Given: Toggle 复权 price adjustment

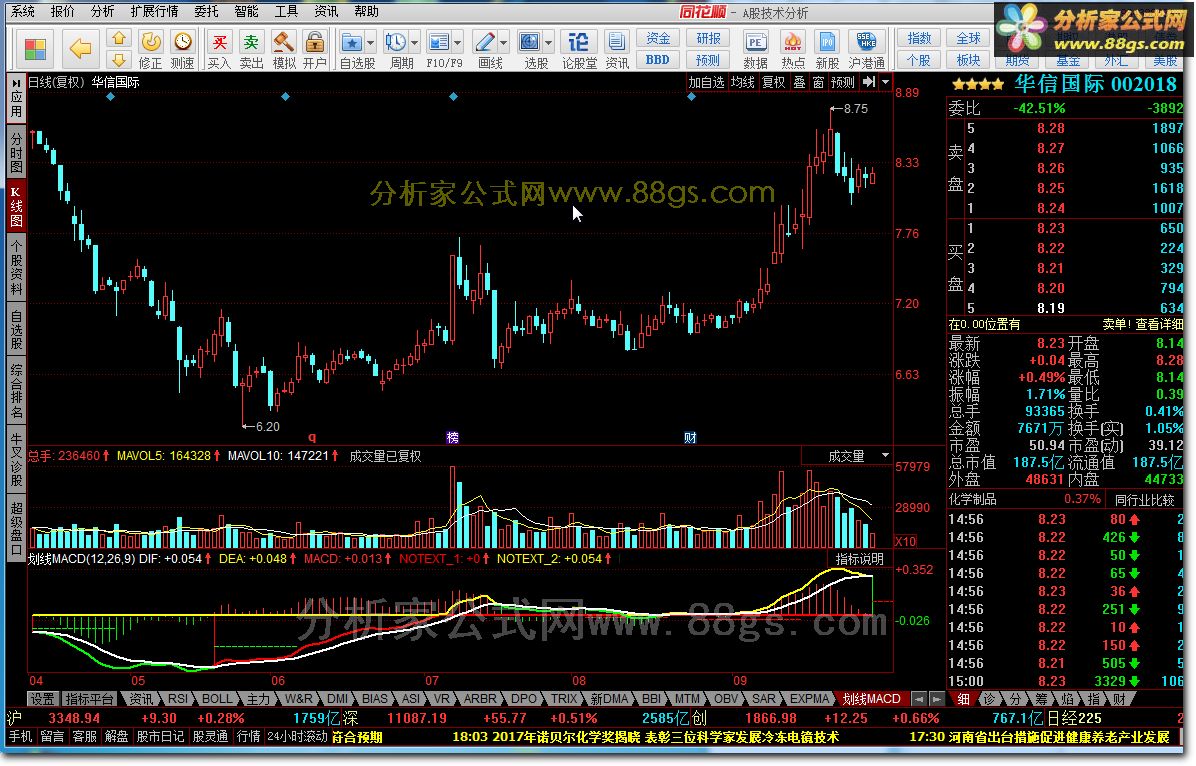Looking at the screenshot, I should 773,82.
